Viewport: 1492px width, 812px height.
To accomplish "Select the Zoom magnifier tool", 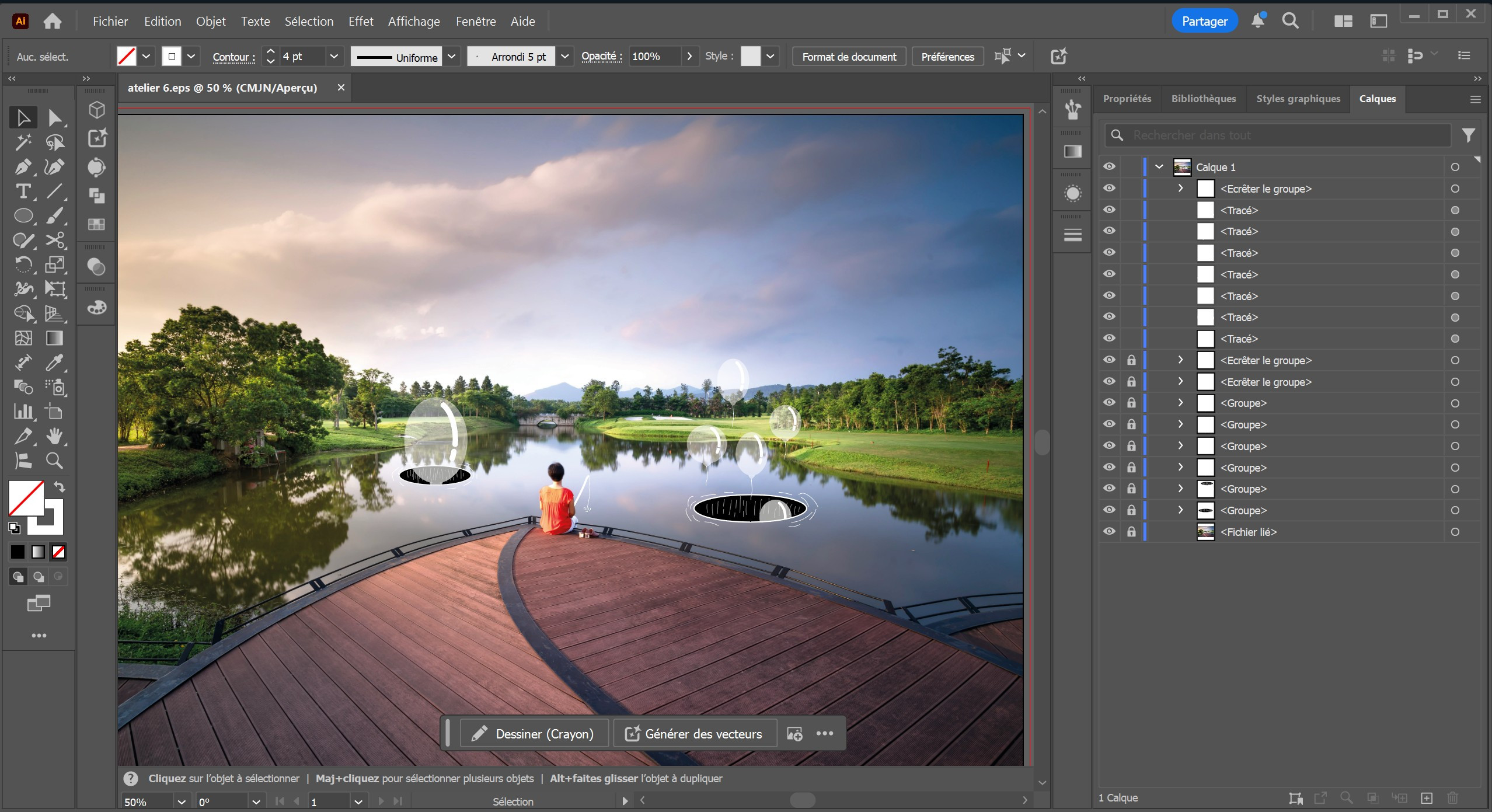I will pos(54,461).
